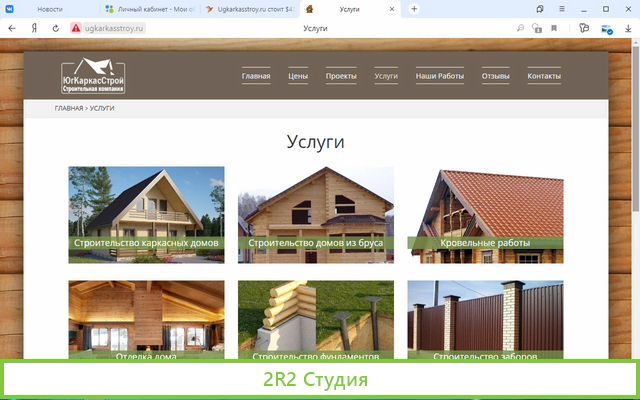The image size is (640, 400).
Task: Click ГЛАВНАЯ breadcrumb link
Action: point(69,107)
